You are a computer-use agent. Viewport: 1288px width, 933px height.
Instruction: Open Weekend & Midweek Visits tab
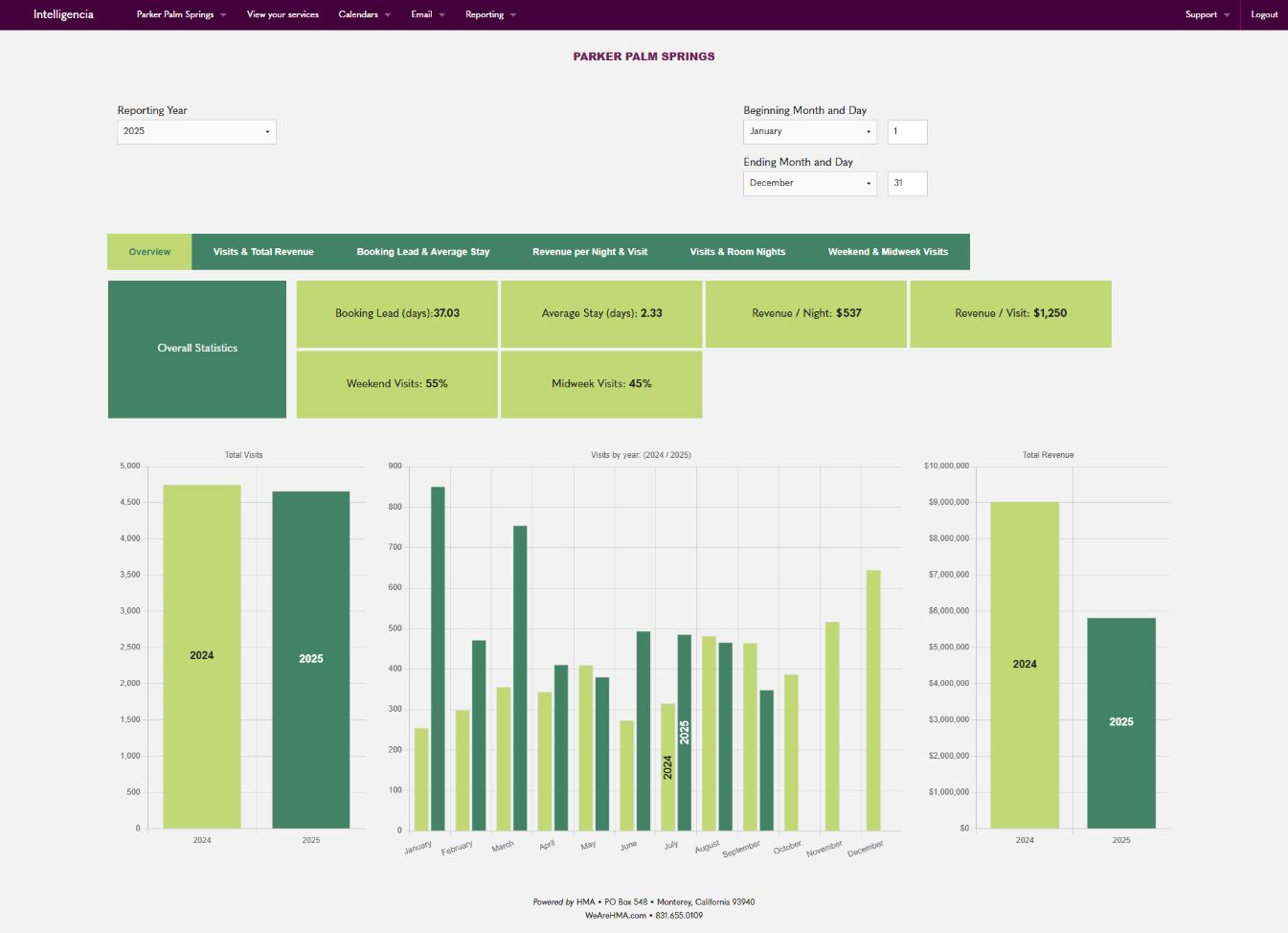888,252
